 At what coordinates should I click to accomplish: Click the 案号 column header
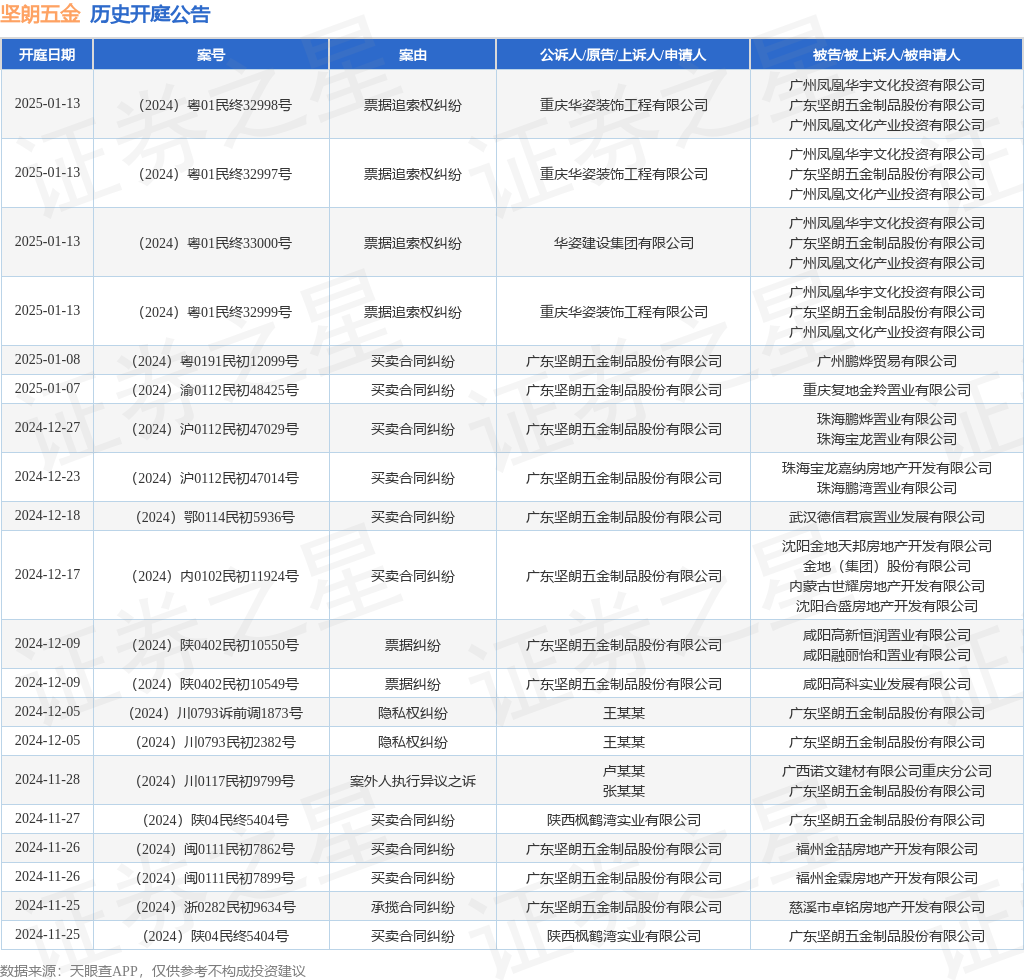point(211,55)
